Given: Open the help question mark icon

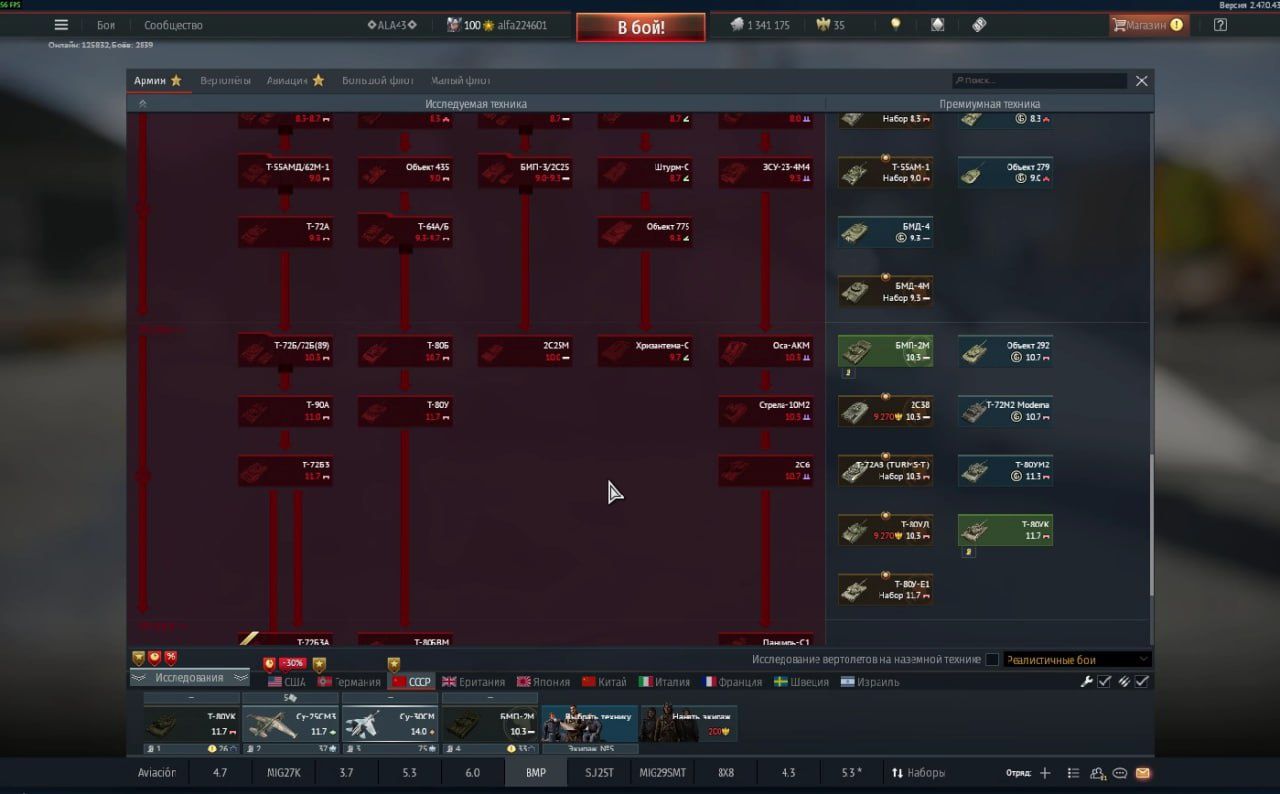Looking at the screenshot, I should pyautogui.click(x=1220, y=25).
